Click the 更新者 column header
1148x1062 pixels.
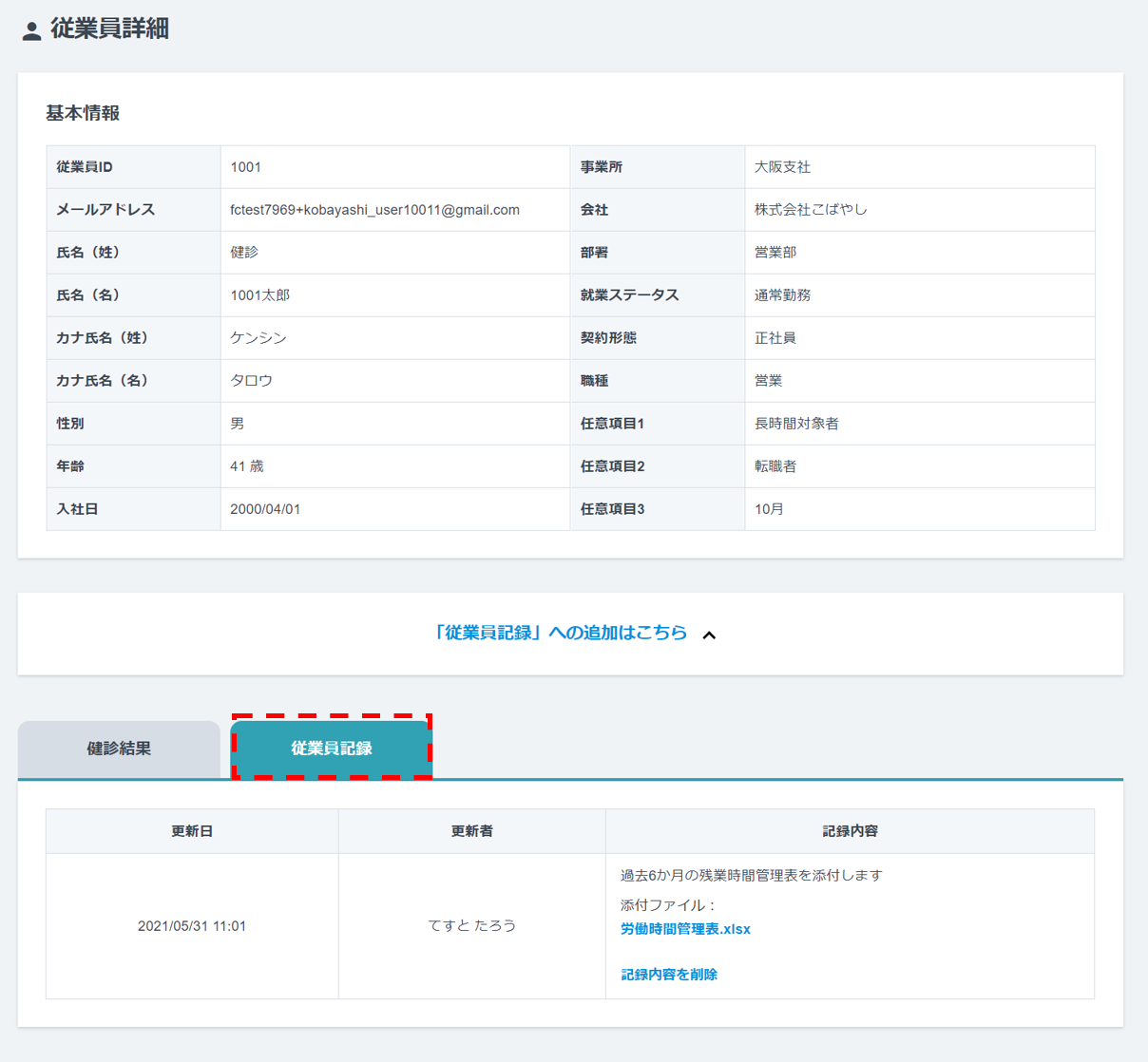471,831
